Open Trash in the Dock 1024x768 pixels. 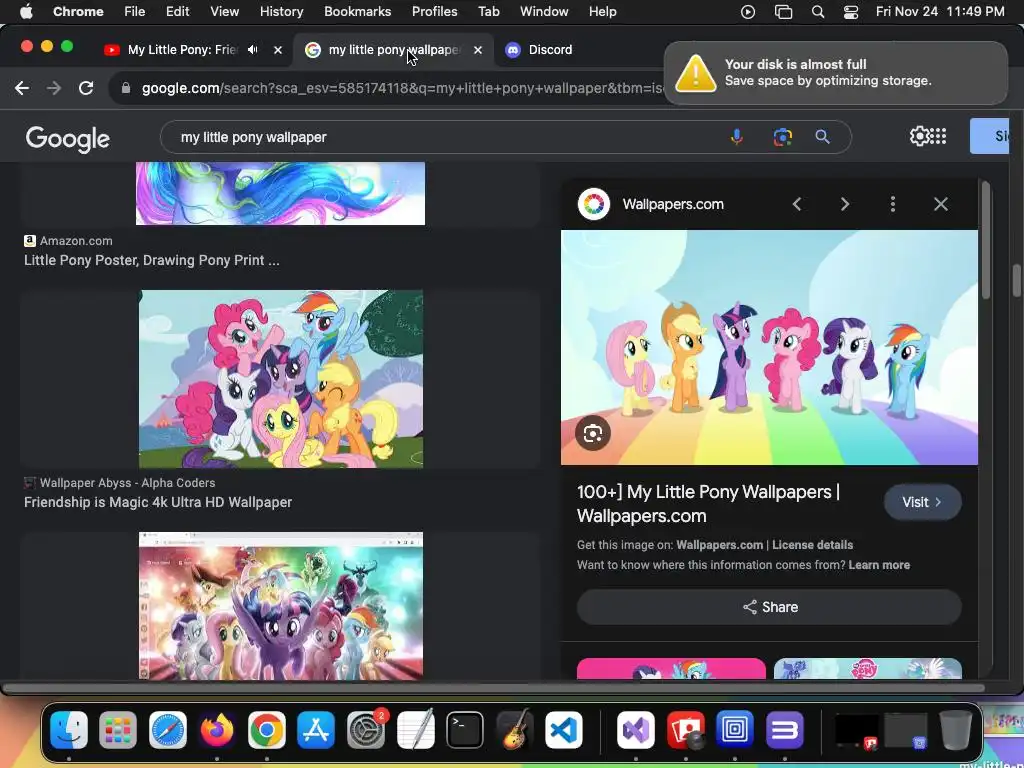pyautogui.click(x=955, y=729)
